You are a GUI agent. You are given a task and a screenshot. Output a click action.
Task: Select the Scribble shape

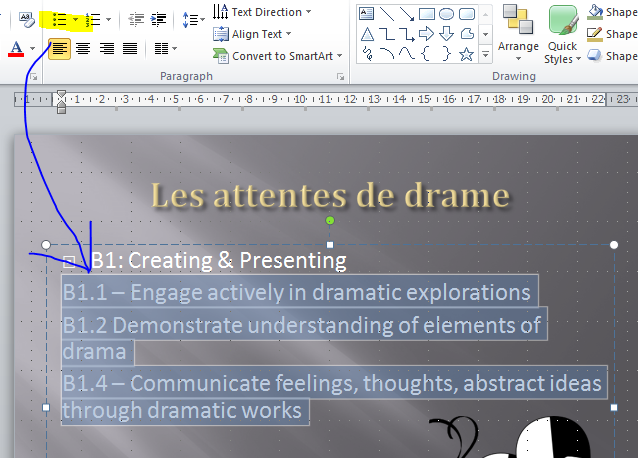point(367,53)
